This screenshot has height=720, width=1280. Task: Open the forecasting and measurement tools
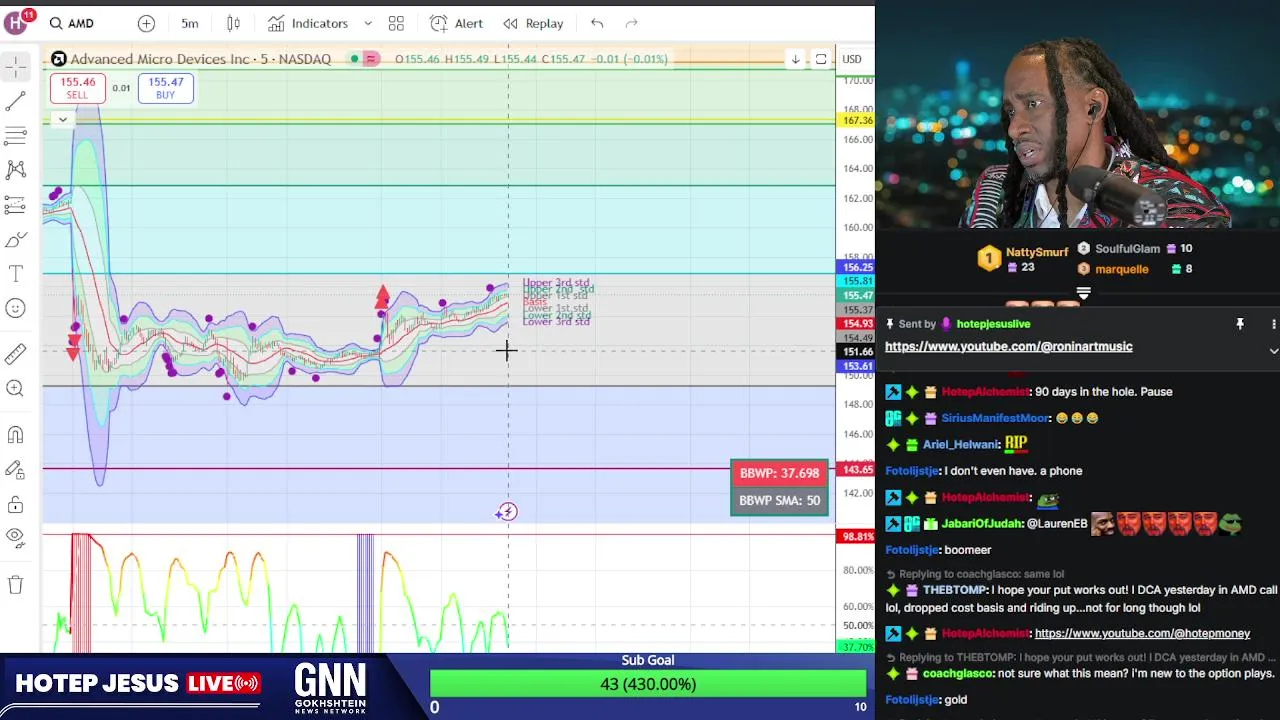[x=15, y=204]
